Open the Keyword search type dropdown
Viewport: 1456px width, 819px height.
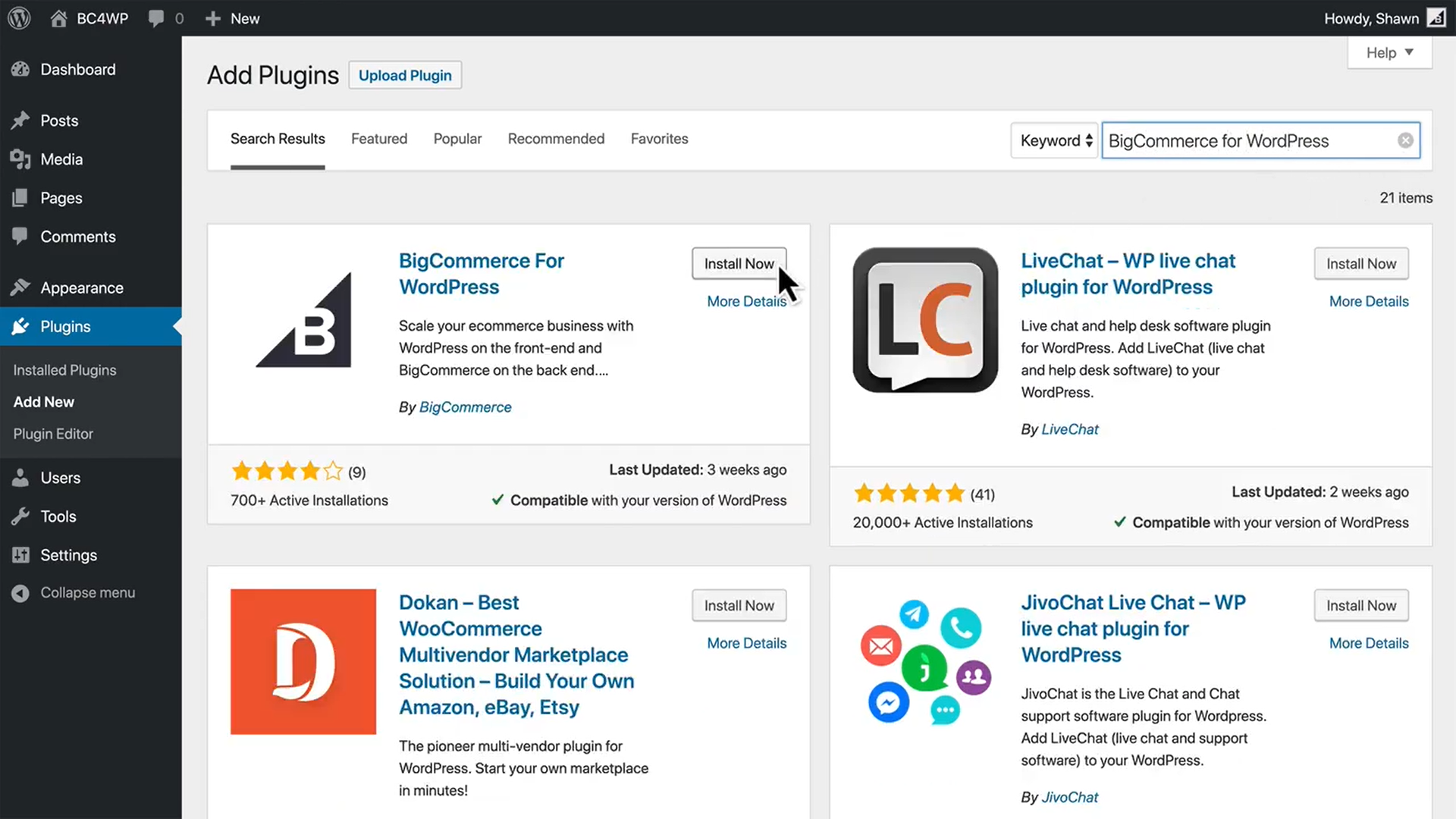point(1055,140)
